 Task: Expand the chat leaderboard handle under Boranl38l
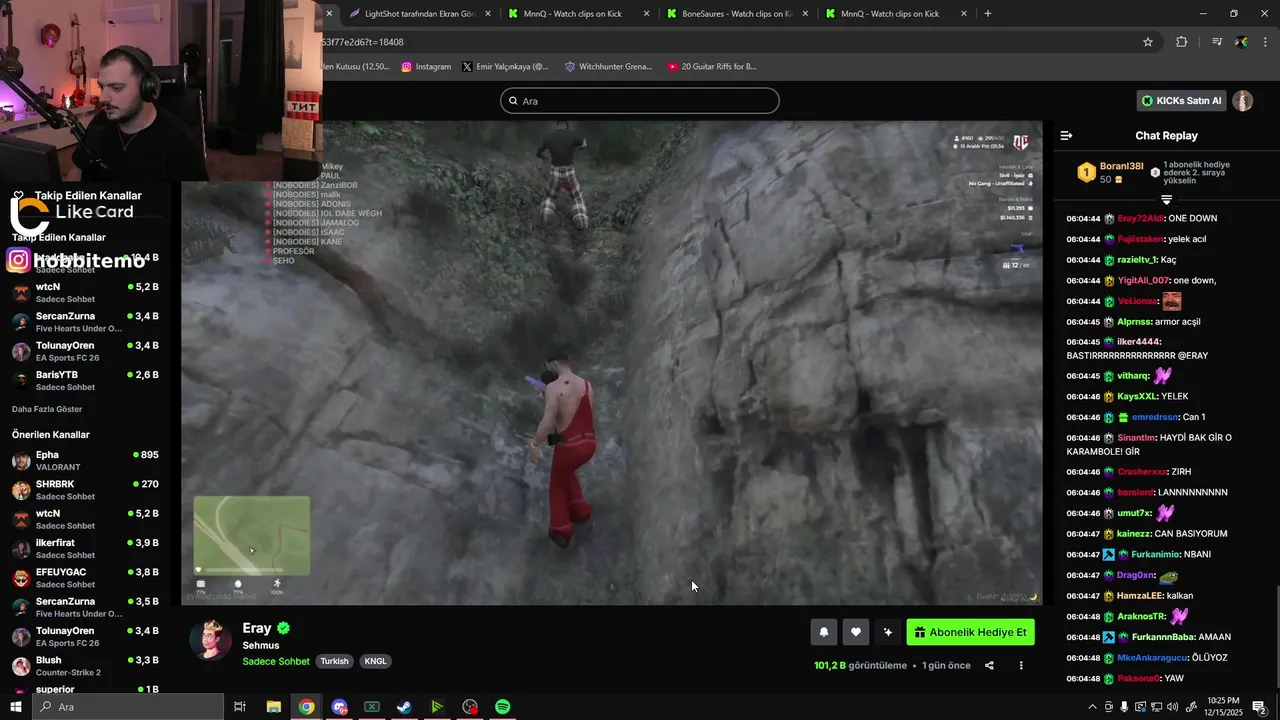(1166, 200)
